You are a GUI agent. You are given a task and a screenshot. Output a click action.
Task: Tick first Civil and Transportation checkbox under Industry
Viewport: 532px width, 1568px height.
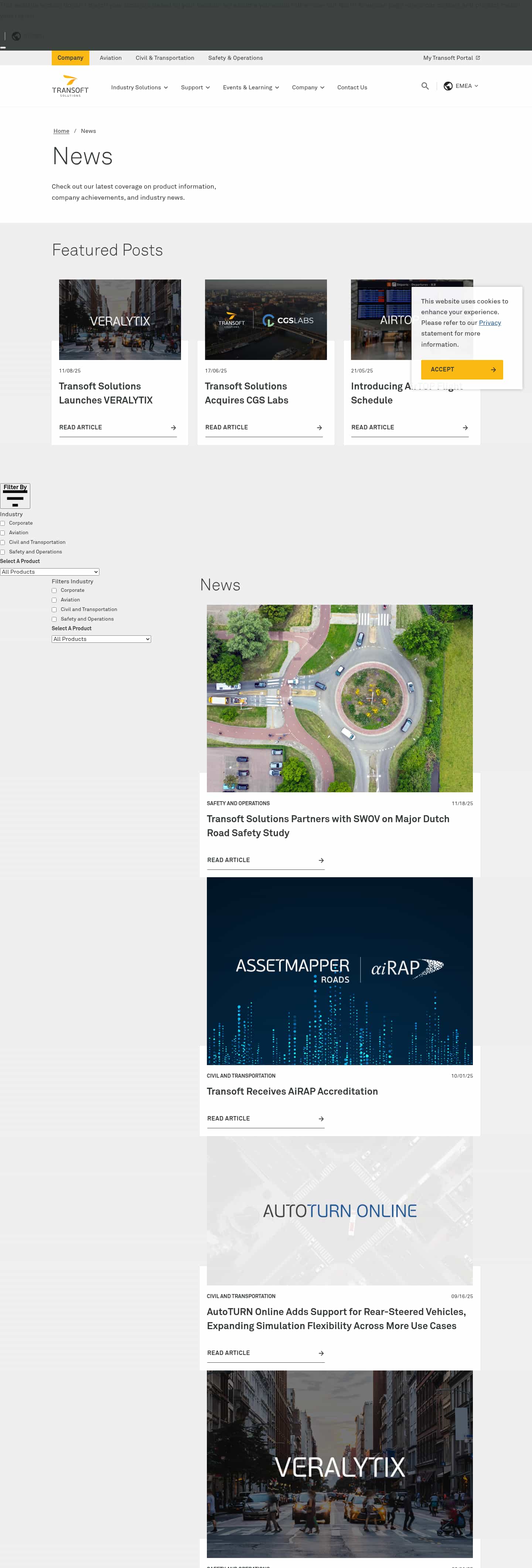3,542
